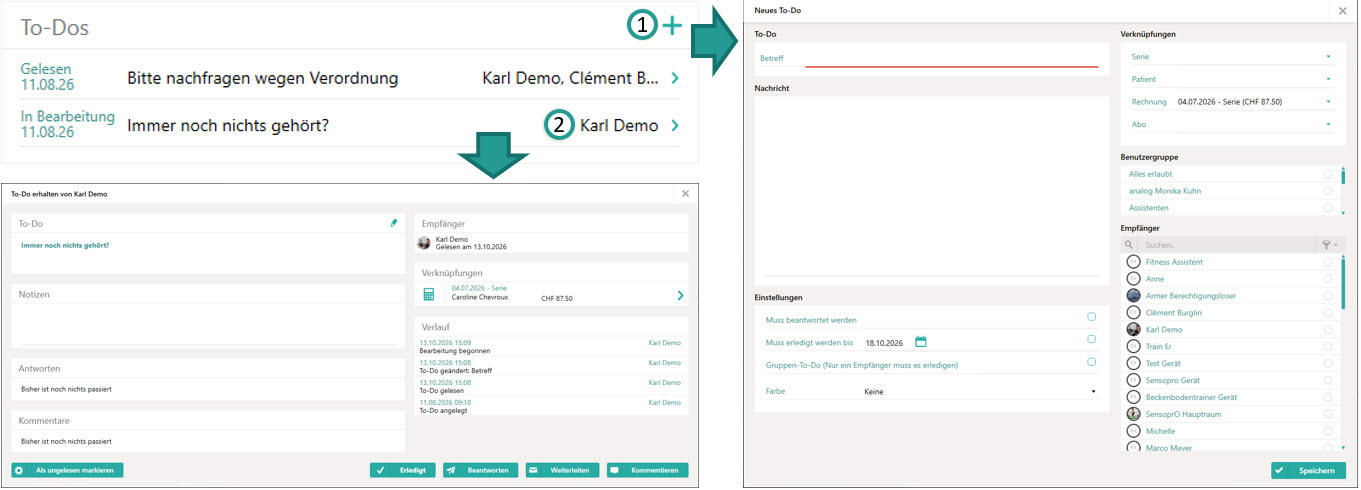Click the plus icon to add To-Do

pyautogui.click(x=672, y=27)
